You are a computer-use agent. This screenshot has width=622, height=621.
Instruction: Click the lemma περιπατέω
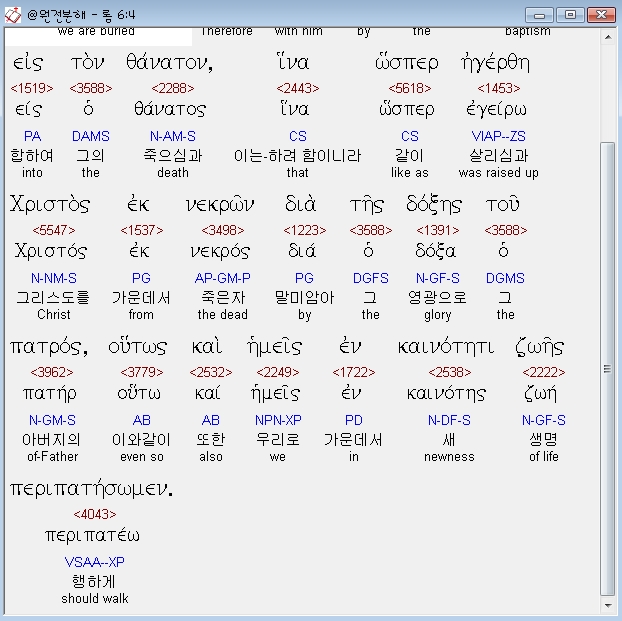[92, 536]
